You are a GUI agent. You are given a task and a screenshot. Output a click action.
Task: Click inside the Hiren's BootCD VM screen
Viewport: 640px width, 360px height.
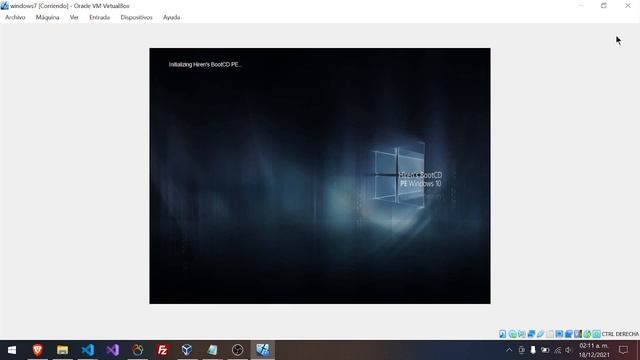tap(320, 176)
